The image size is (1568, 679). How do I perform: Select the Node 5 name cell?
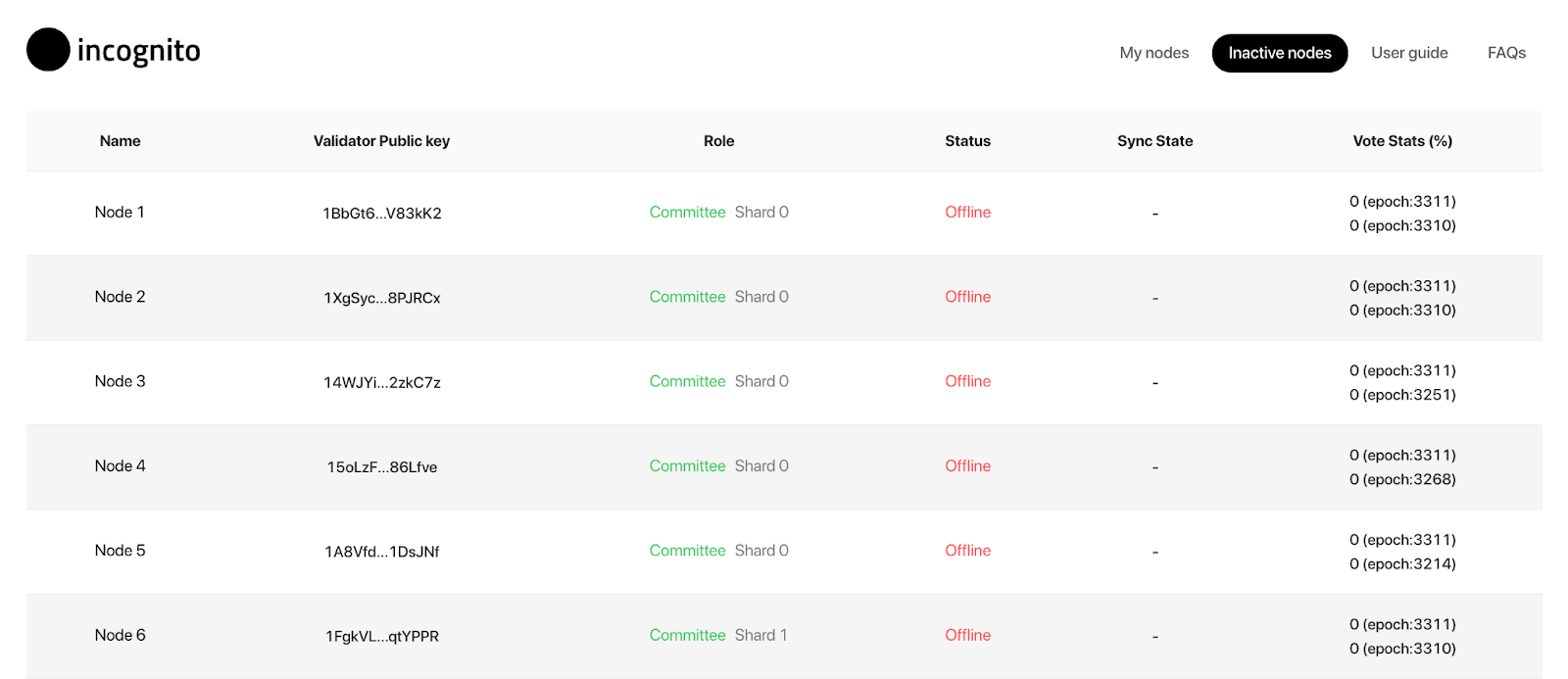[120, 551]
